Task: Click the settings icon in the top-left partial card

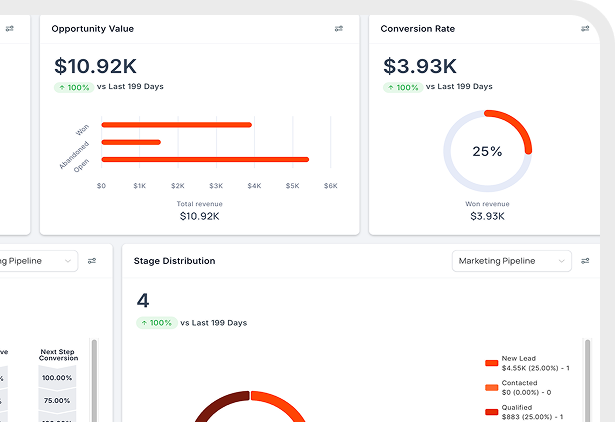Action: click(x=10, y=29)
